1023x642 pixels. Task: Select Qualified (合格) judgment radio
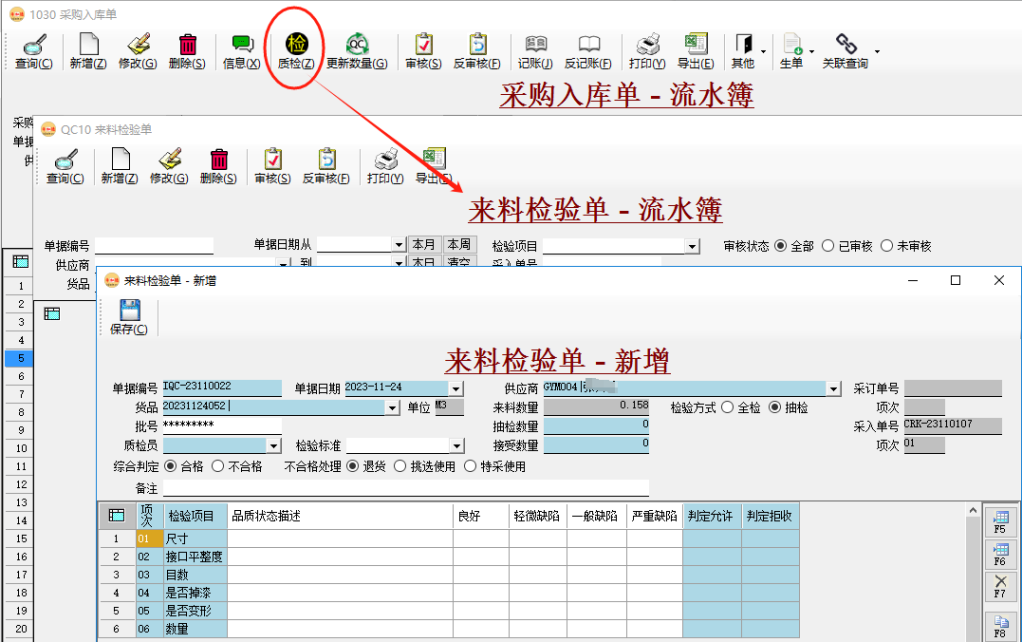170,466
